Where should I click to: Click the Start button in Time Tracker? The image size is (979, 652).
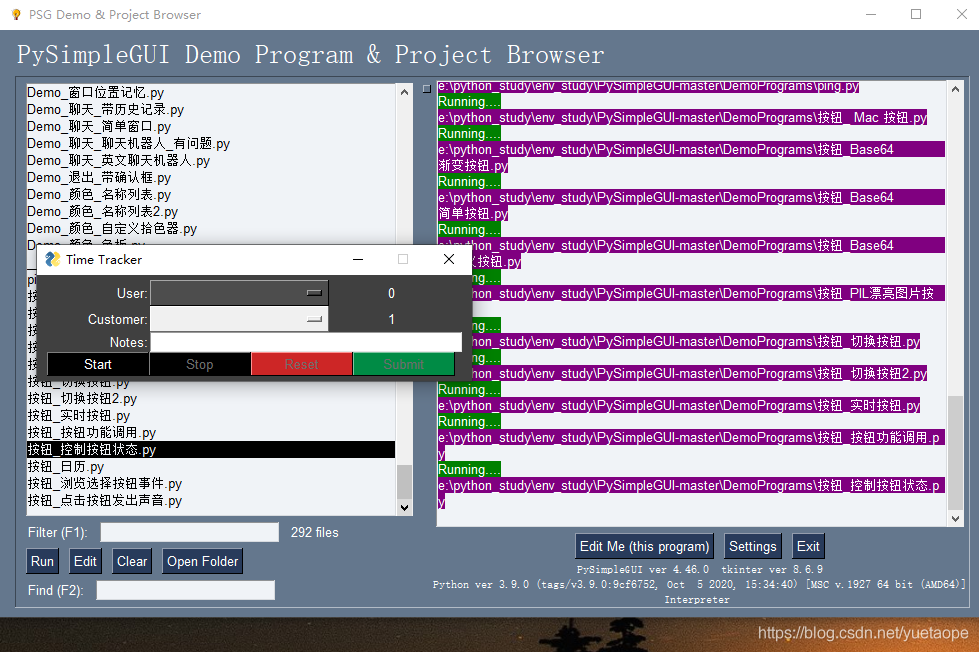(x=98, y=364)
